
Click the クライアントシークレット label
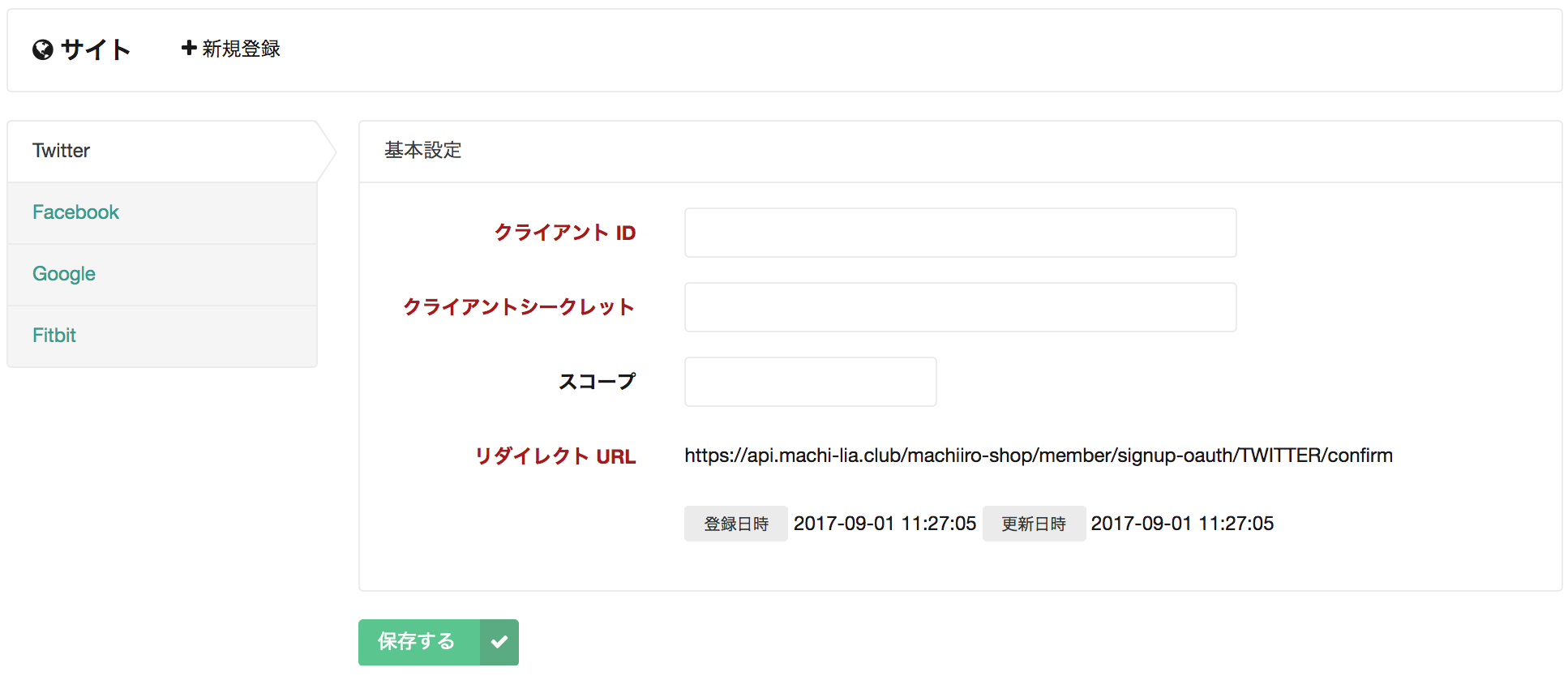[x=519, y=307]
